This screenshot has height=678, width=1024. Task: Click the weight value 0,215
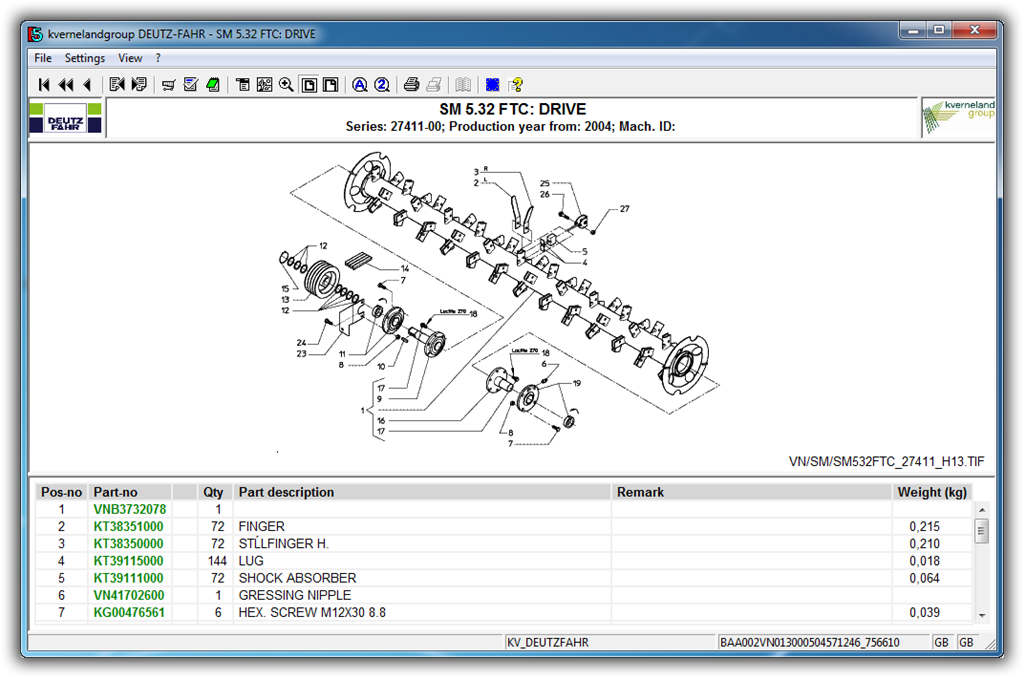point(925,526)
